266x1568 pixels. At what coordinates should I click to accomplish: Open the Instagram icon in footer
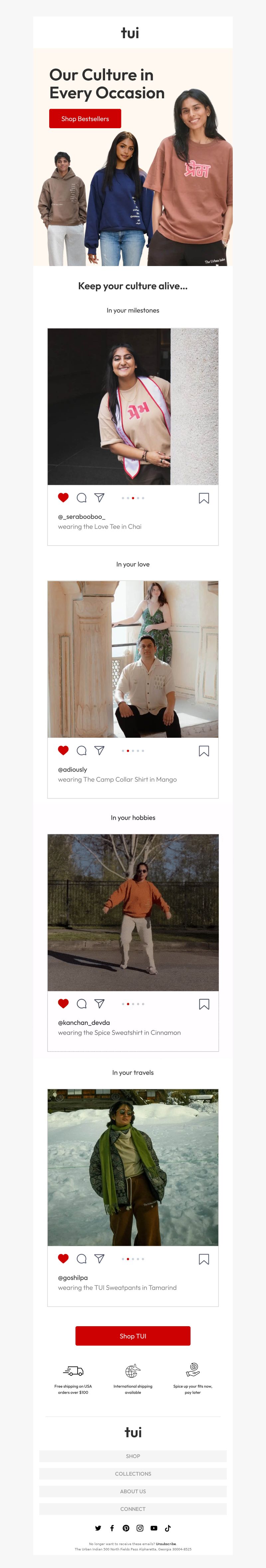tap(140, 1528)
